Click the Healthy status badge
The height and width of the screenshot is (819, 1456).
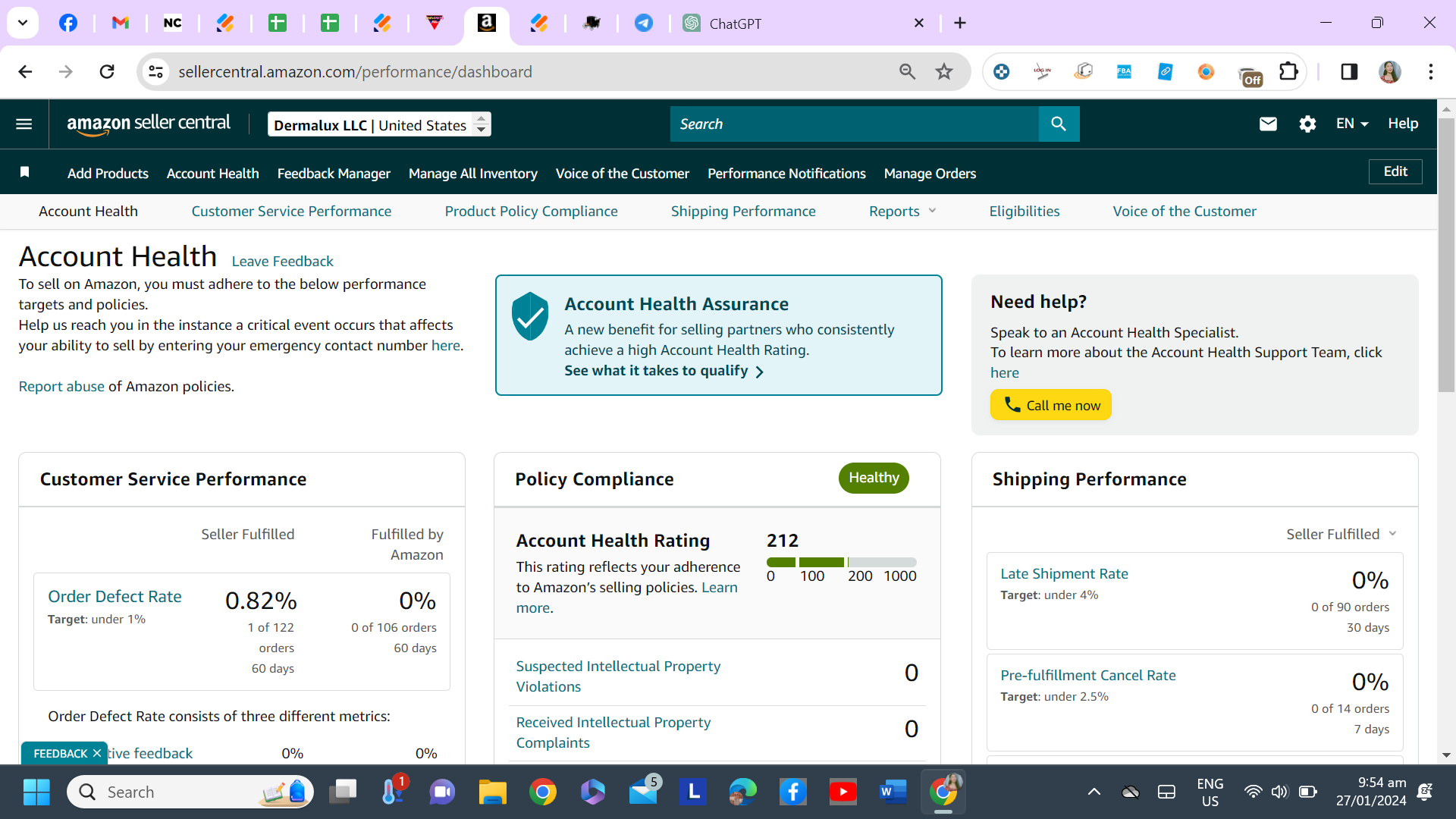[x=874, y=478]
